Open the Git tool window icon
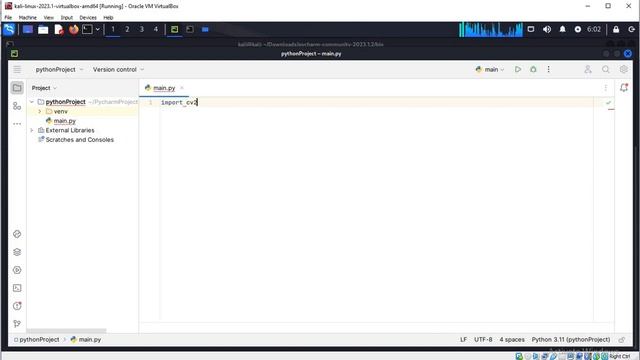640x360 pixels. tap(17, 324)
